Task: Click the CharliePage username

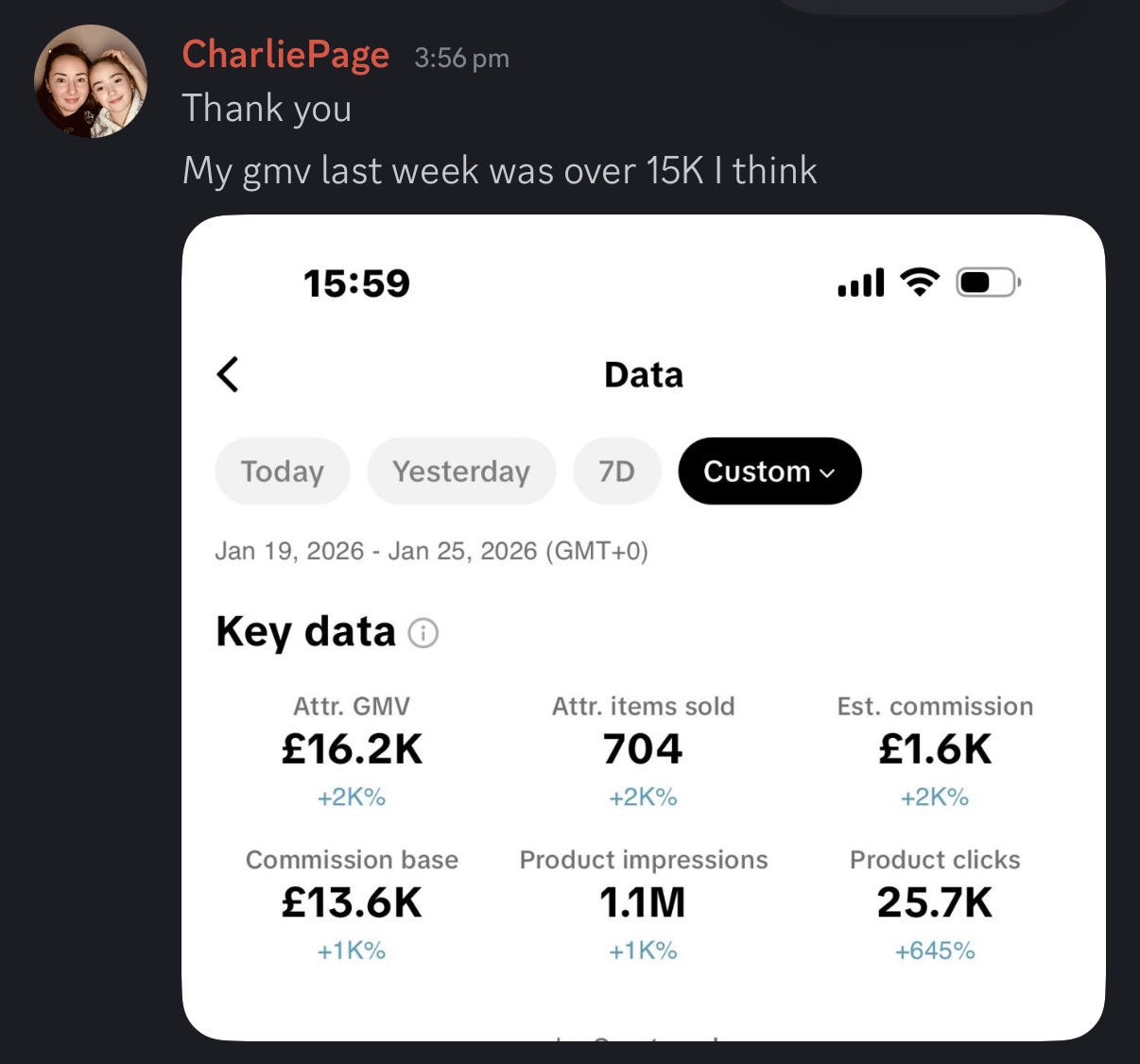Action: coord(285,55)
